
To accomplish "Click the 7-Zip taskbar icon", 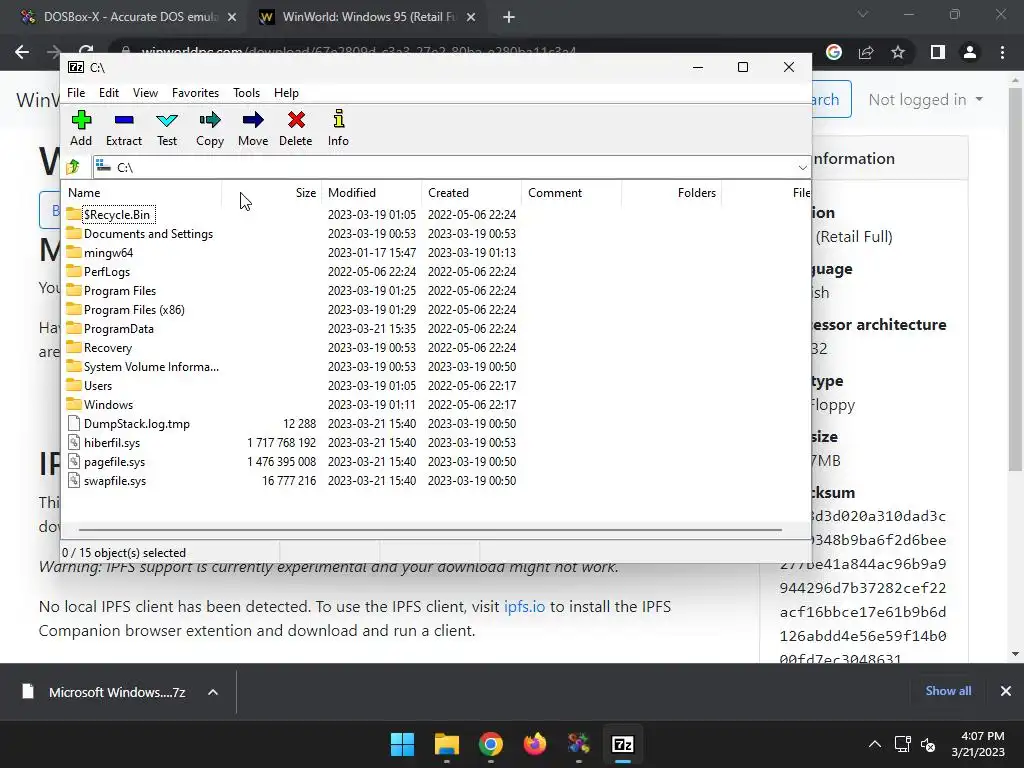I will pos(622,744).
